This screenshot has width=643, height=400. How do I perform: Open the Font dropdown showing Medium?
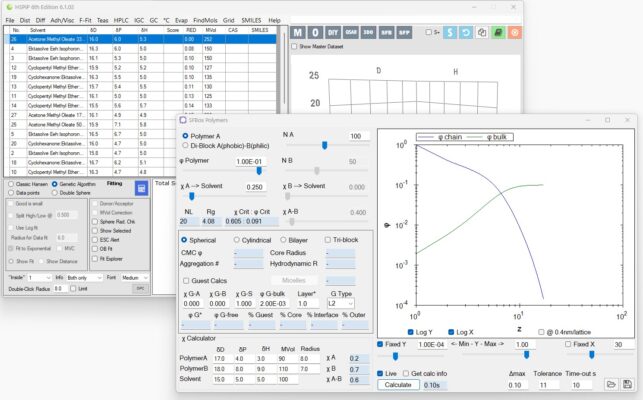(x=134, y=278)
